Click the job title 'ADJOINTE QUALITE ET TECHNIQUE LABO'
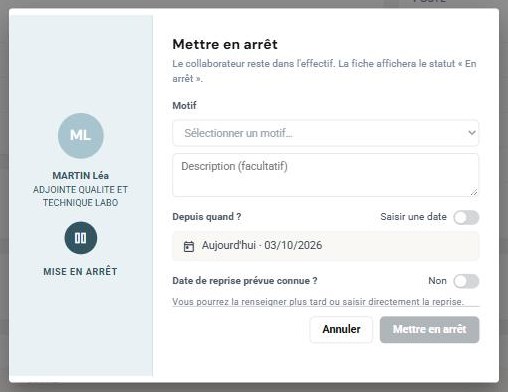 [x=81, y=196]
